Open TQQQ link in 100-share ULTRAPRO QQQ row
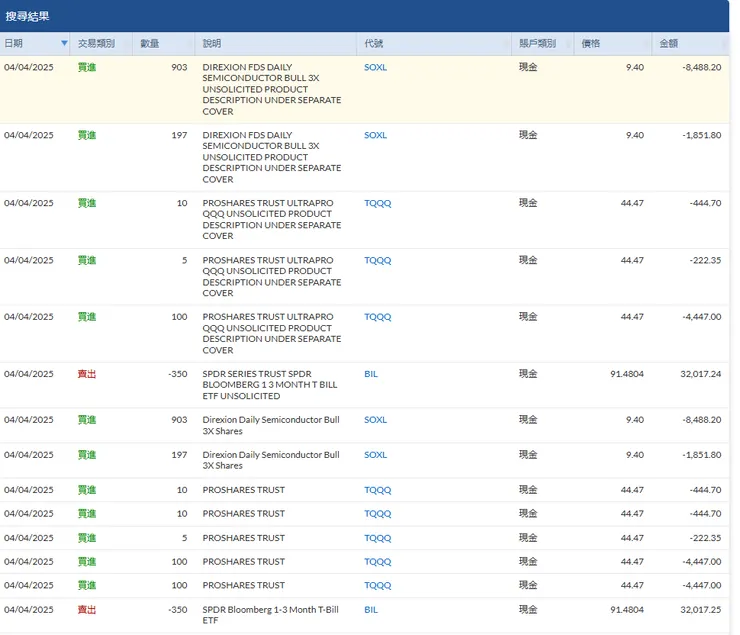 click(377, 317)
